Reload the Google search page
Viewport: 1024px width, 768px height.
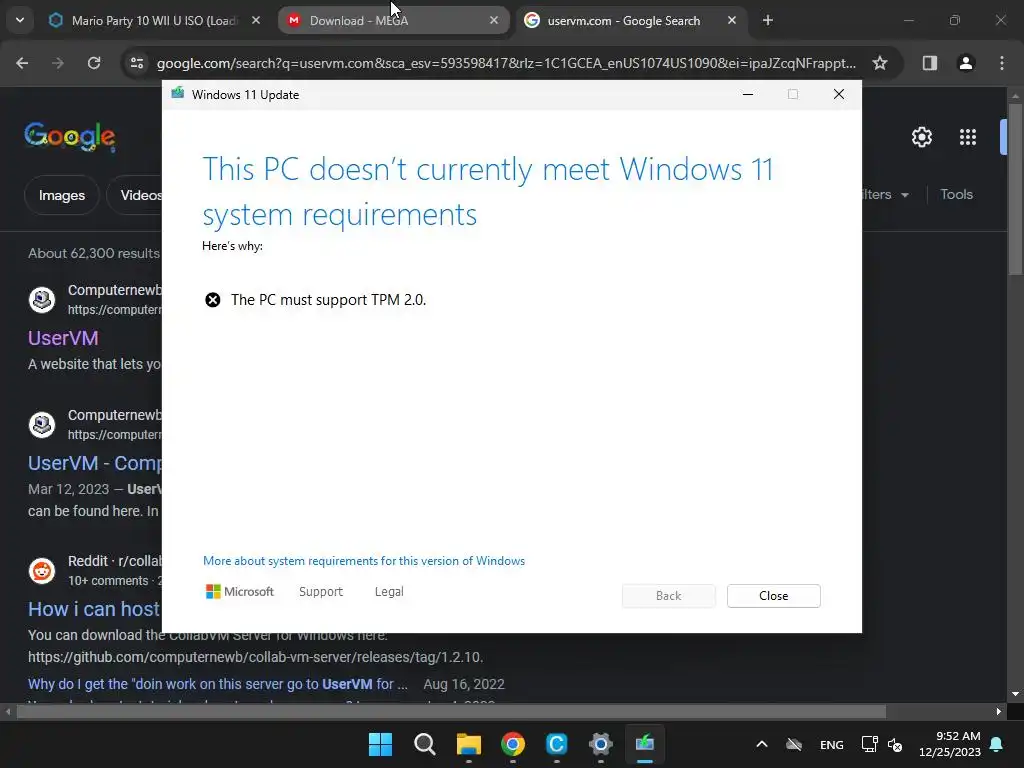[94, 63]
